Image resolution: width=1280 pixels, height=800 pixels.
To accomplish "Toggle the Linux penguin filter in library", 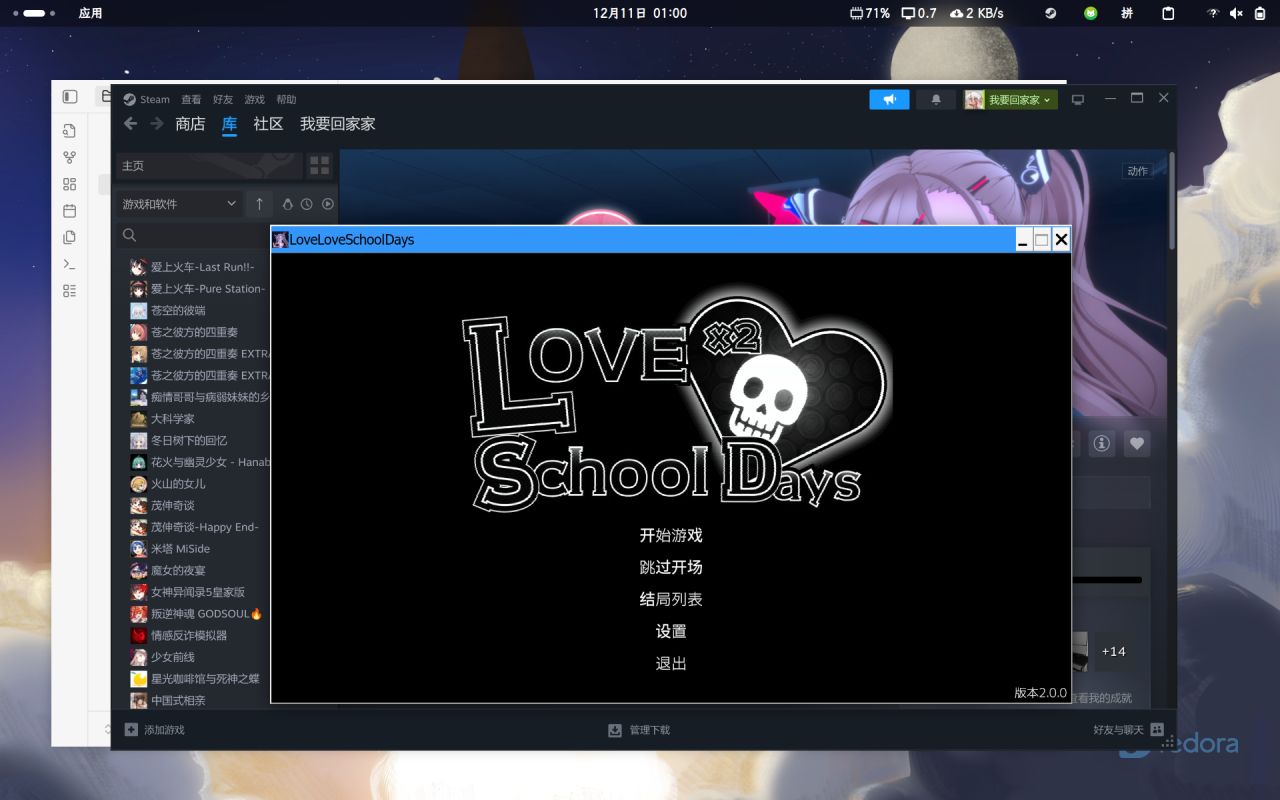I will [288, 204].
